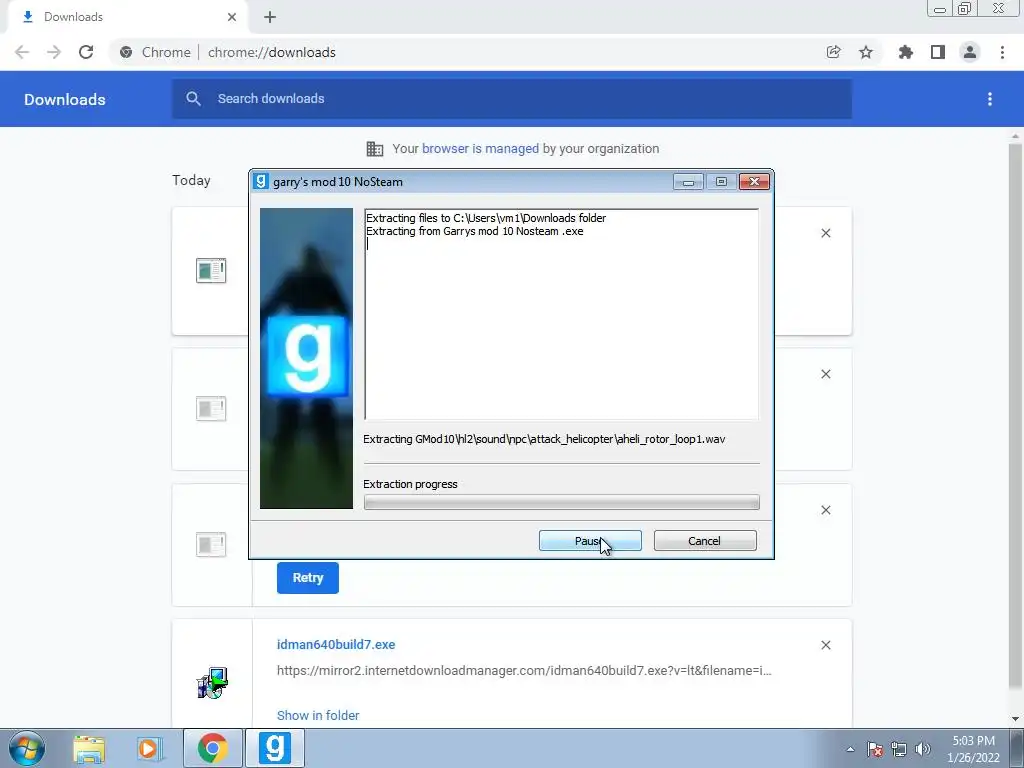The width and height of the screenshot is (1024, 768).
Task: Close the garry's mod 10 NoSteam window
Action: click(754, 182)
